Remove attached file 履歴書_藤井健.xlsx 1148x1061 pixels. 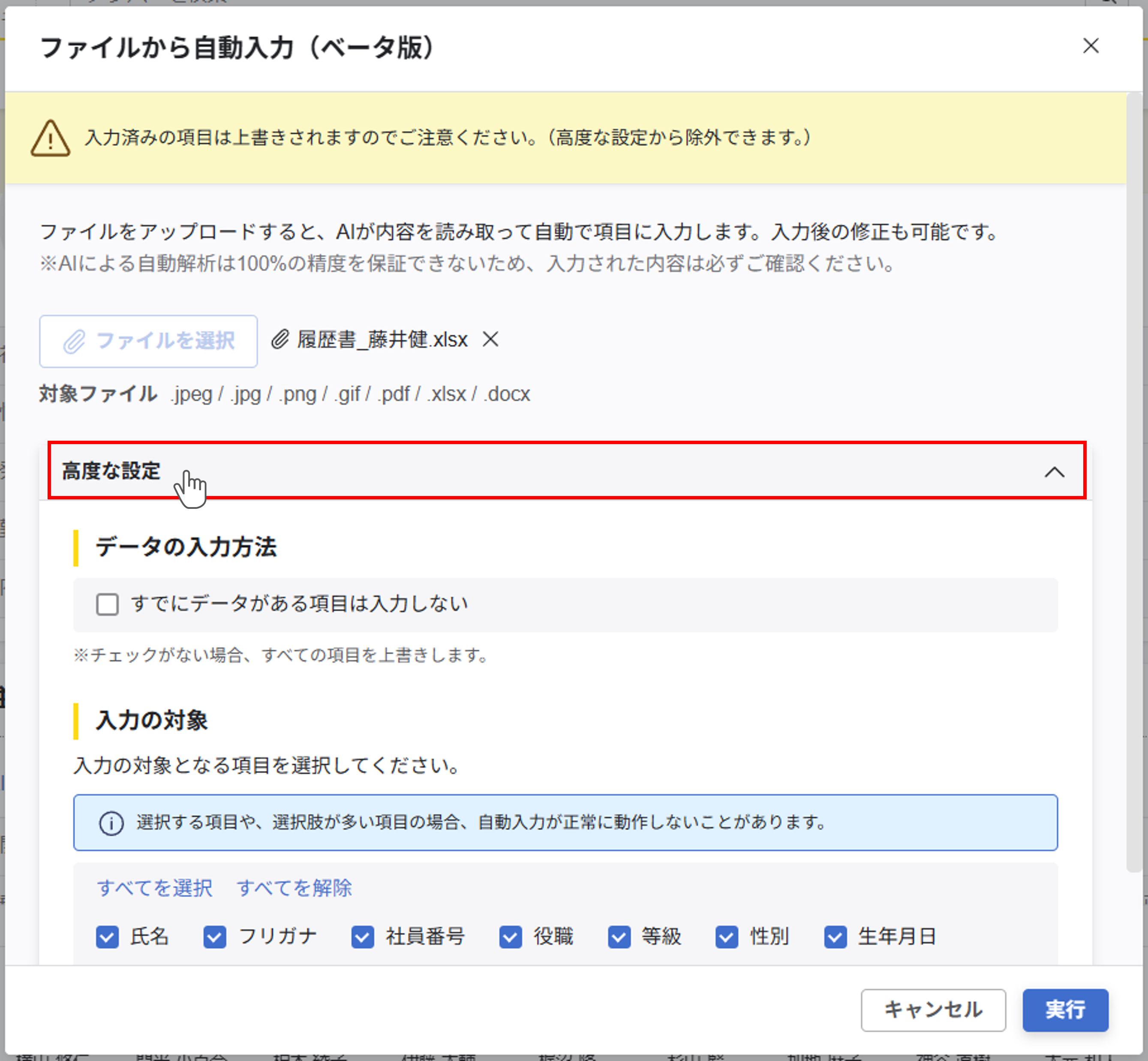pyautogui.click(x=490, y=340)
